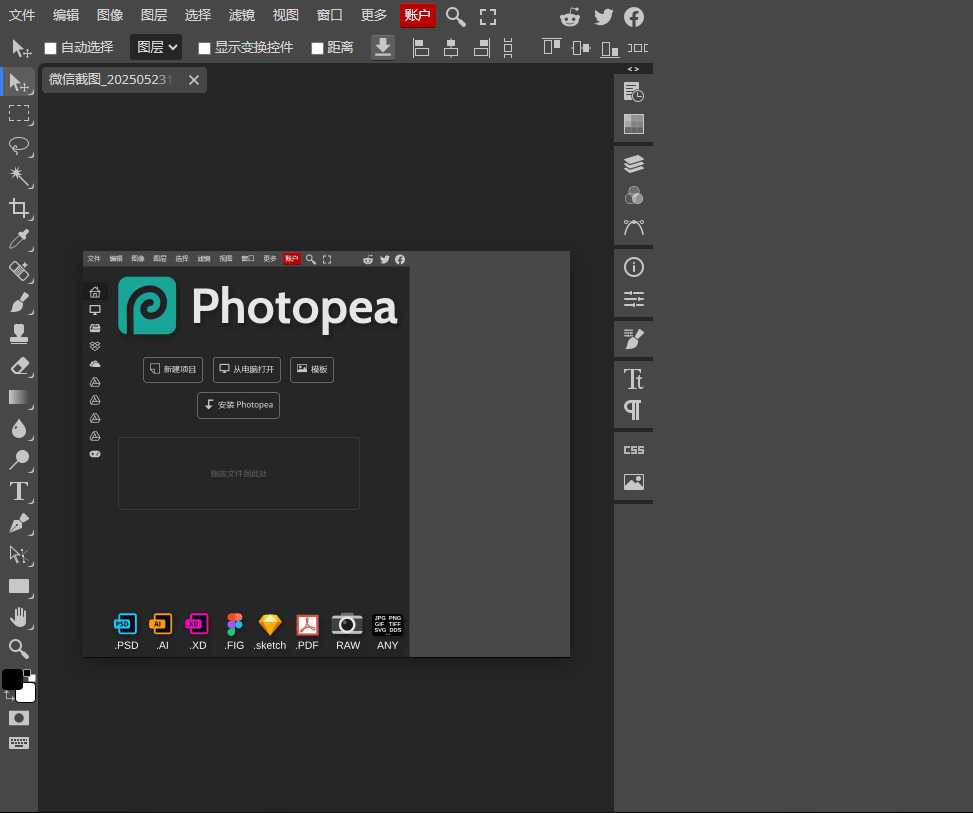Open the 图层 dropdown in the options bar

[155, 47]
